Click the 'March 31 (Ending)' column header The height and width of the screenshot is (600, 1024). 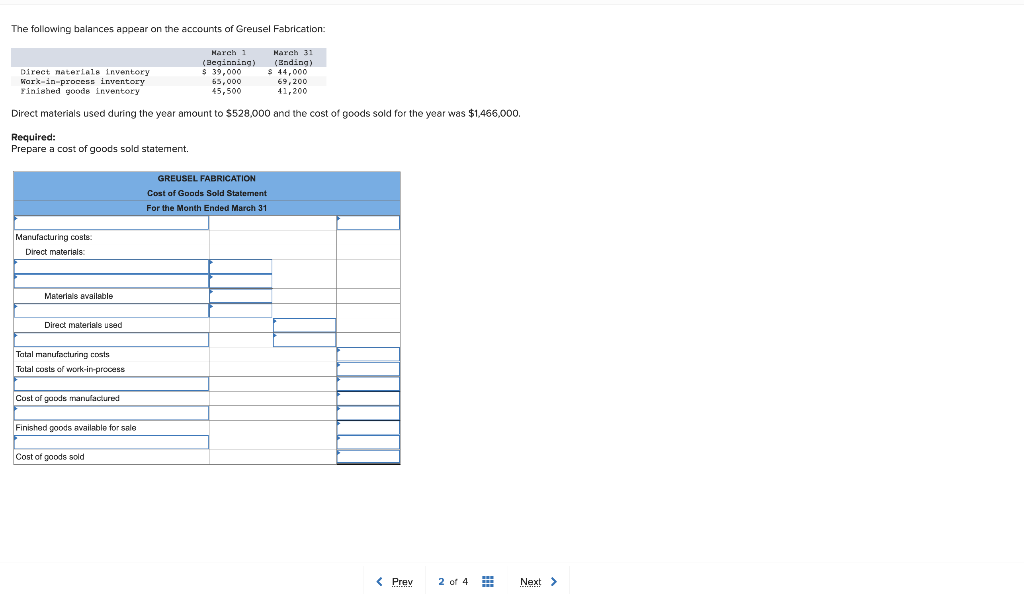293,57
